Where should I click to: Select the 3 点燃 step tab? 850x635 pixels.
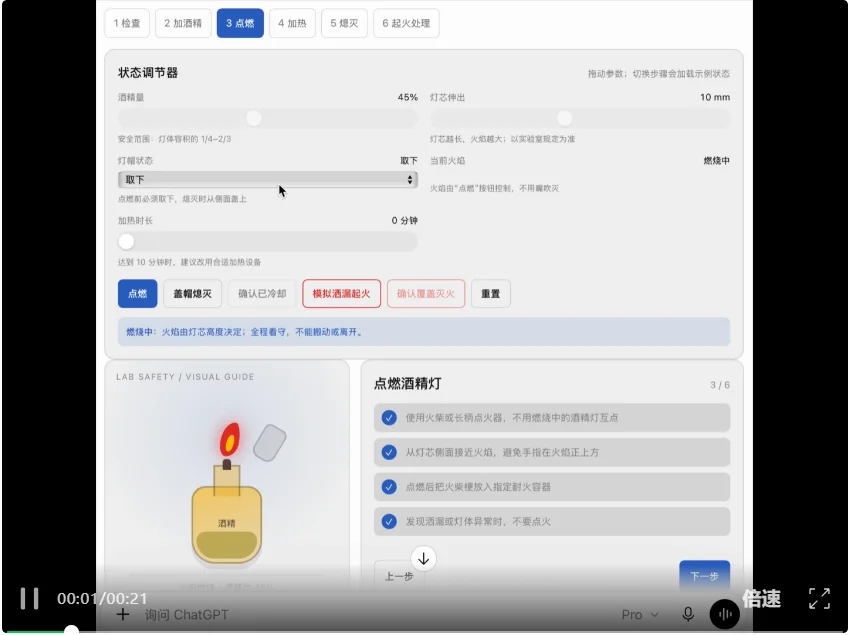[240, 23]
